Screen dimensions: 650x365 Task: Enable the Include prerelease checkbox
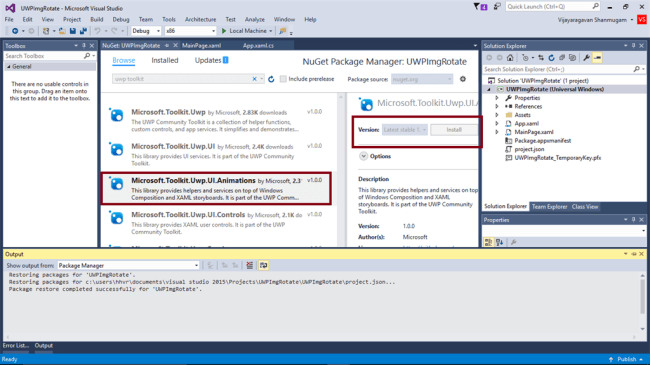(x=283, y=79)
